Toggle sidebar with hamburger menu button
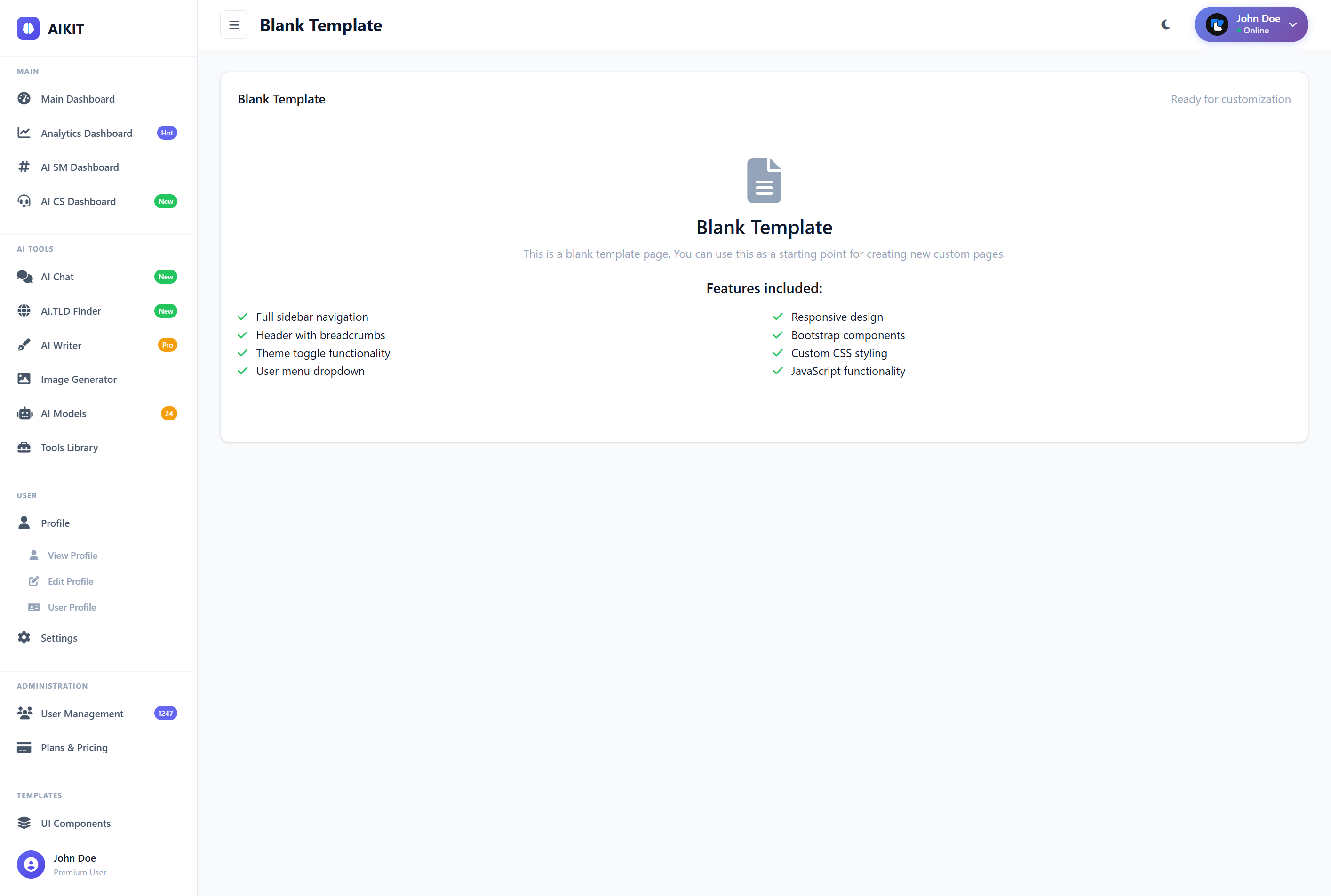 (x=234, y=24)
